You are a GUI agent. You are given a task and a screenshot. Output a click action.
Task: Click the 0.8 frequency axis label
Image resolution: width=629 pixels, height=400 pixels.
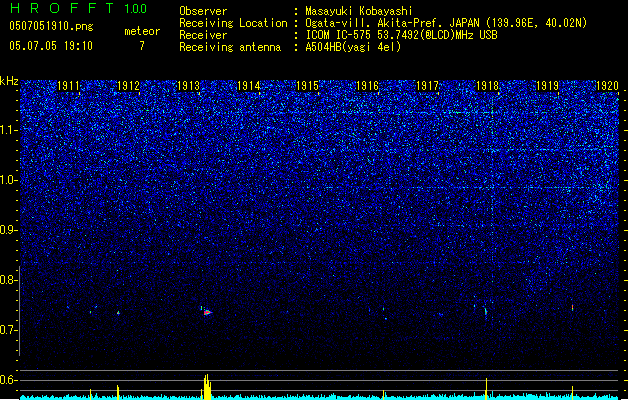(9, 280)
